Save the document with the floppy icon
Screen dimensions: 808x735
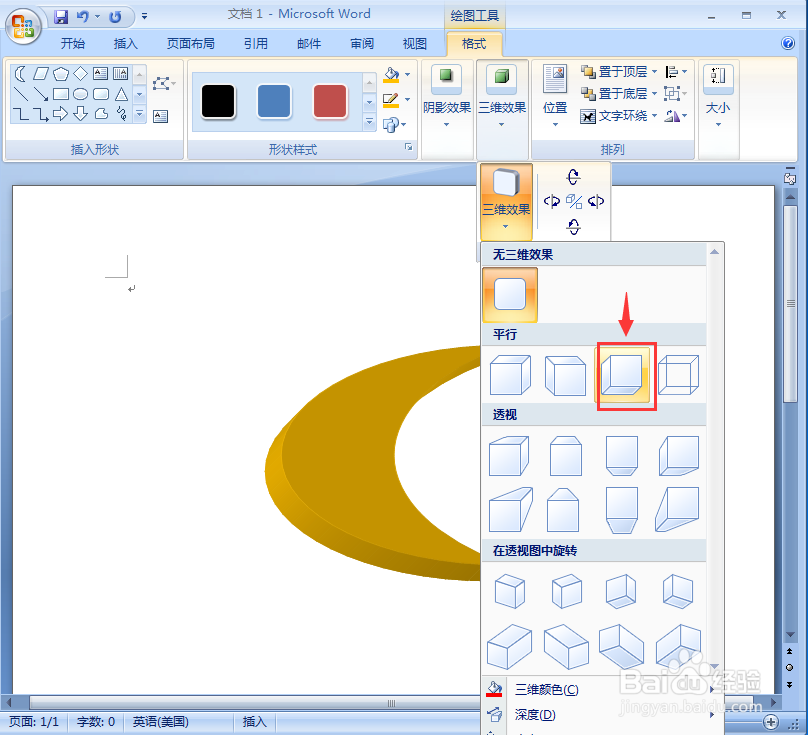(x=61, y=17)
